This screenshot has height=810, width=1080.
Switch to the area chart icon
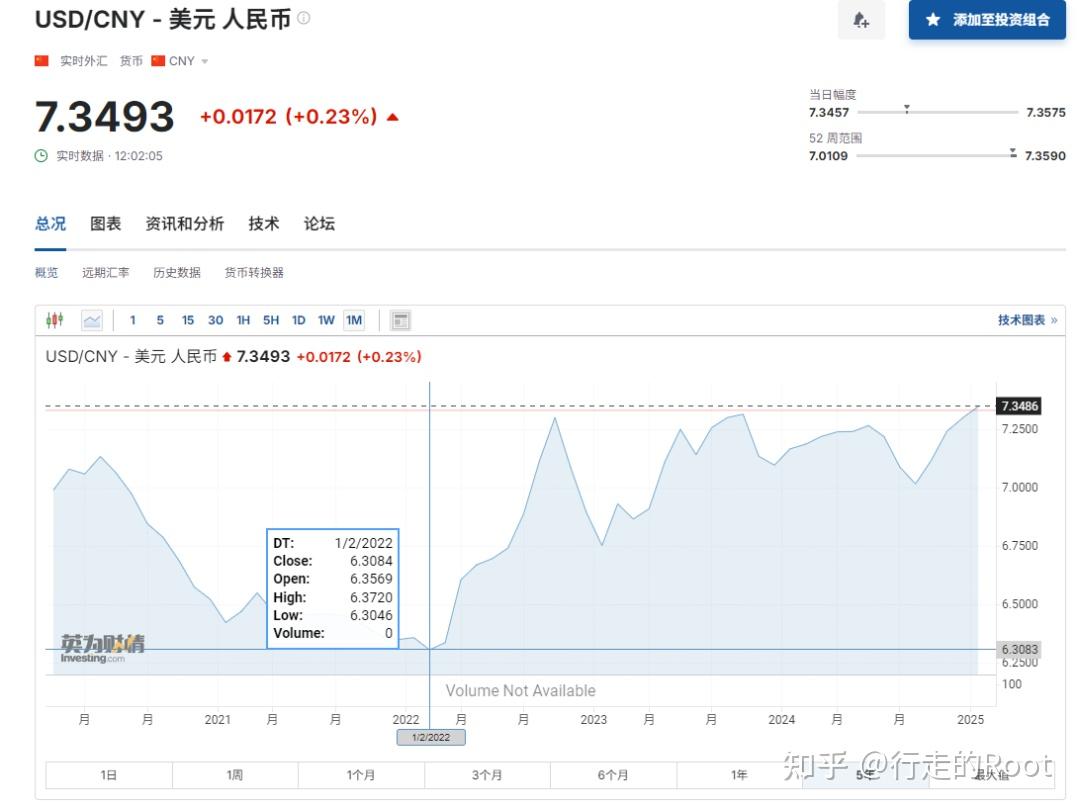click(90, 320)
